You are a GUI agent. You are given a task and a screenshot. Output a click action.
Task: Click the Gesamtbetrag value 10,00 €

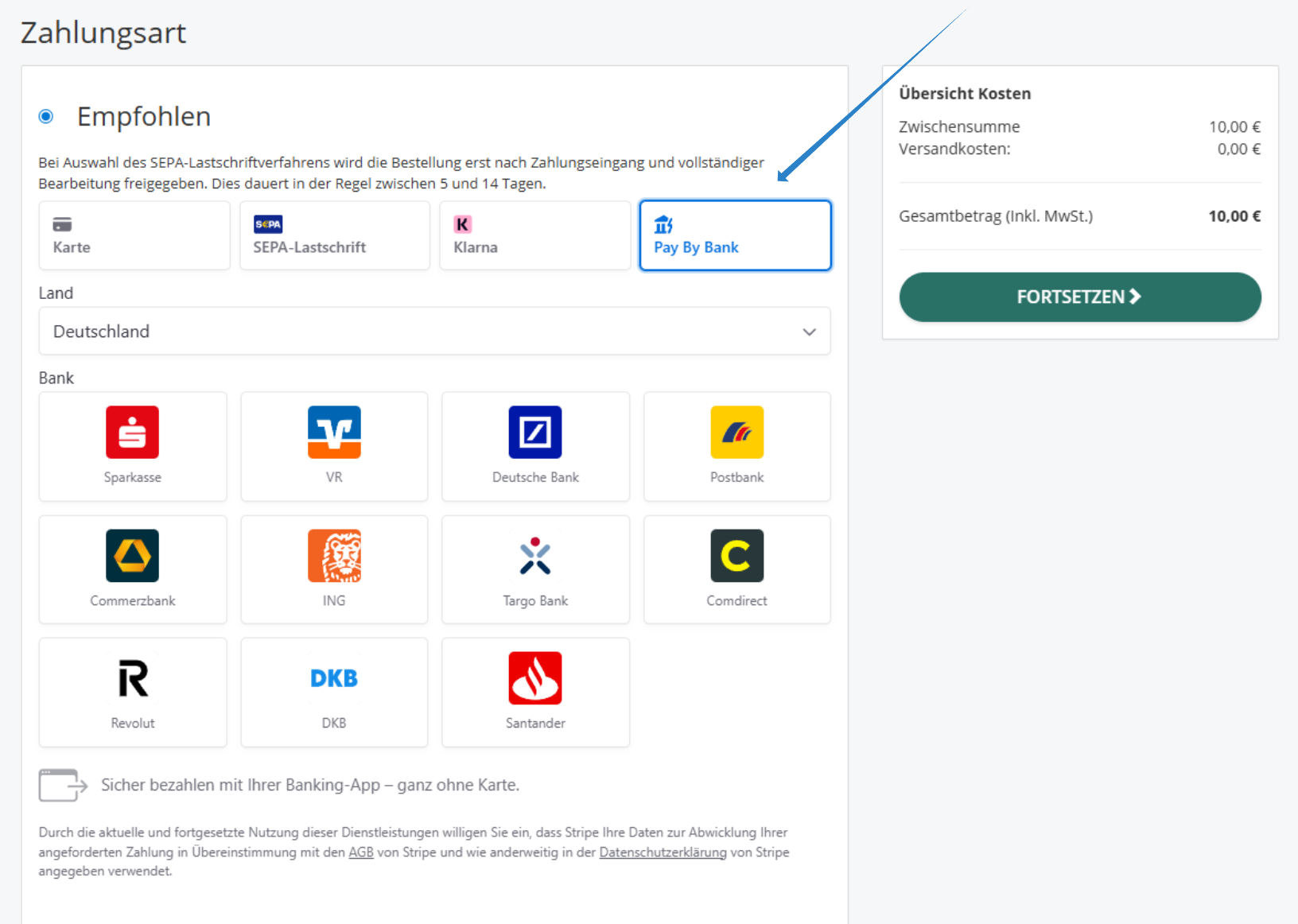(x=1234, y=216)
